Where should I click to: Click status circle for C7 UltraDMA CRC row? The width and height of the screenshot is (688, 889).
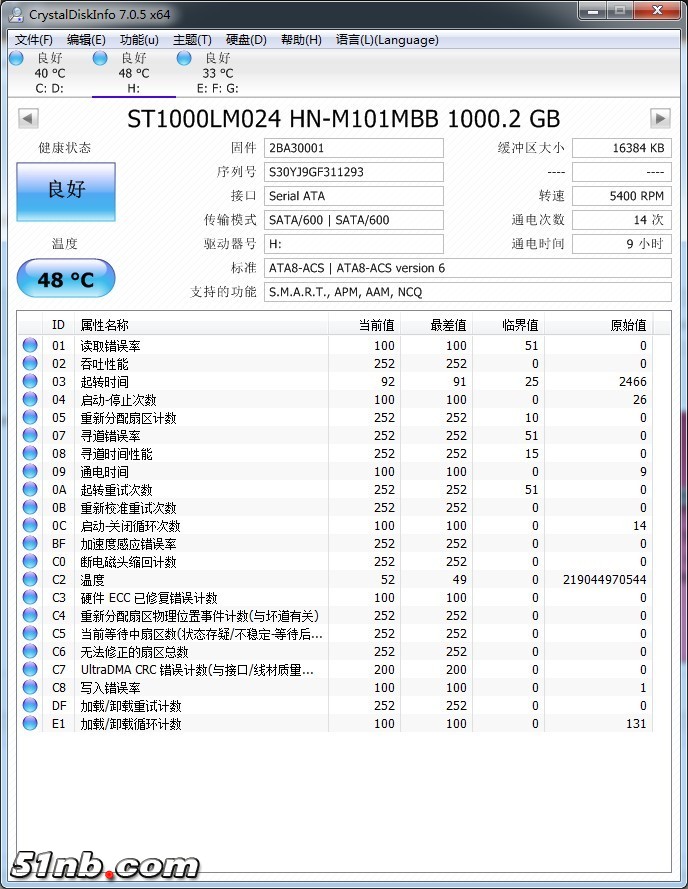click(30, 669)
